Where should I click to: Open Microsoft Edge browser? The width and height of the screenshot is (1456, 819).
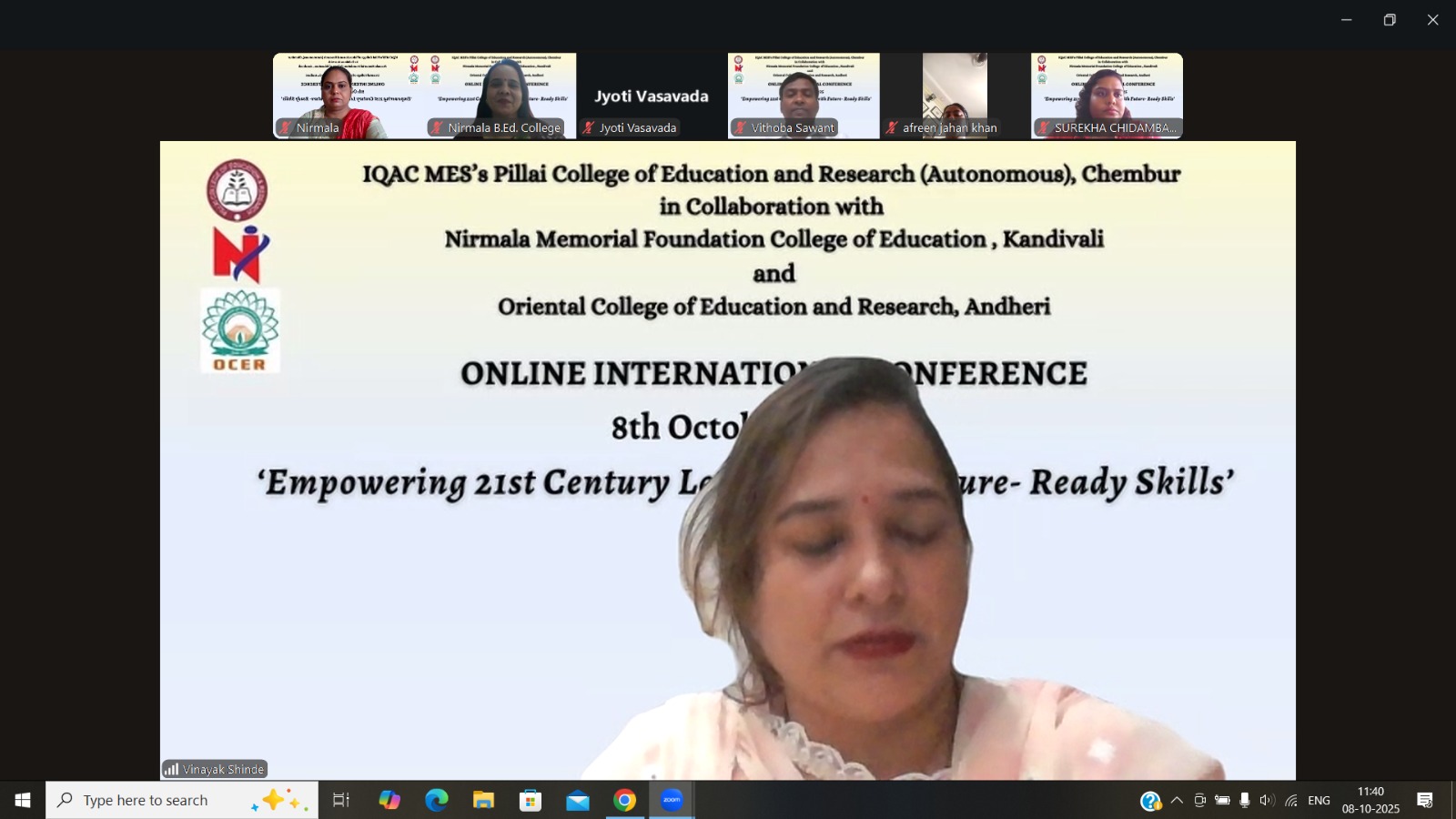[x=437, y=801]
